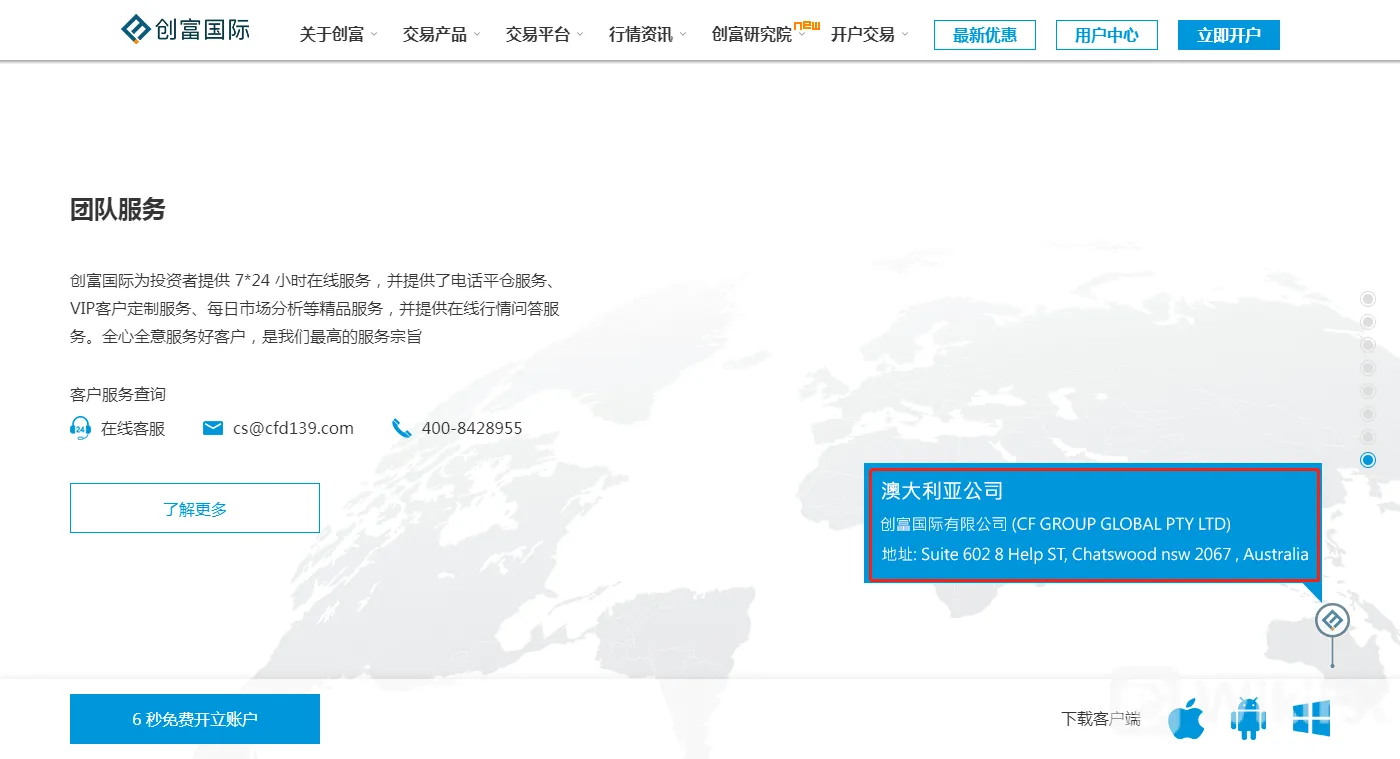Screen dimensions: 1400x759
Task: Click the 客户服务查询 label
Action: click(x=118, y=395)
